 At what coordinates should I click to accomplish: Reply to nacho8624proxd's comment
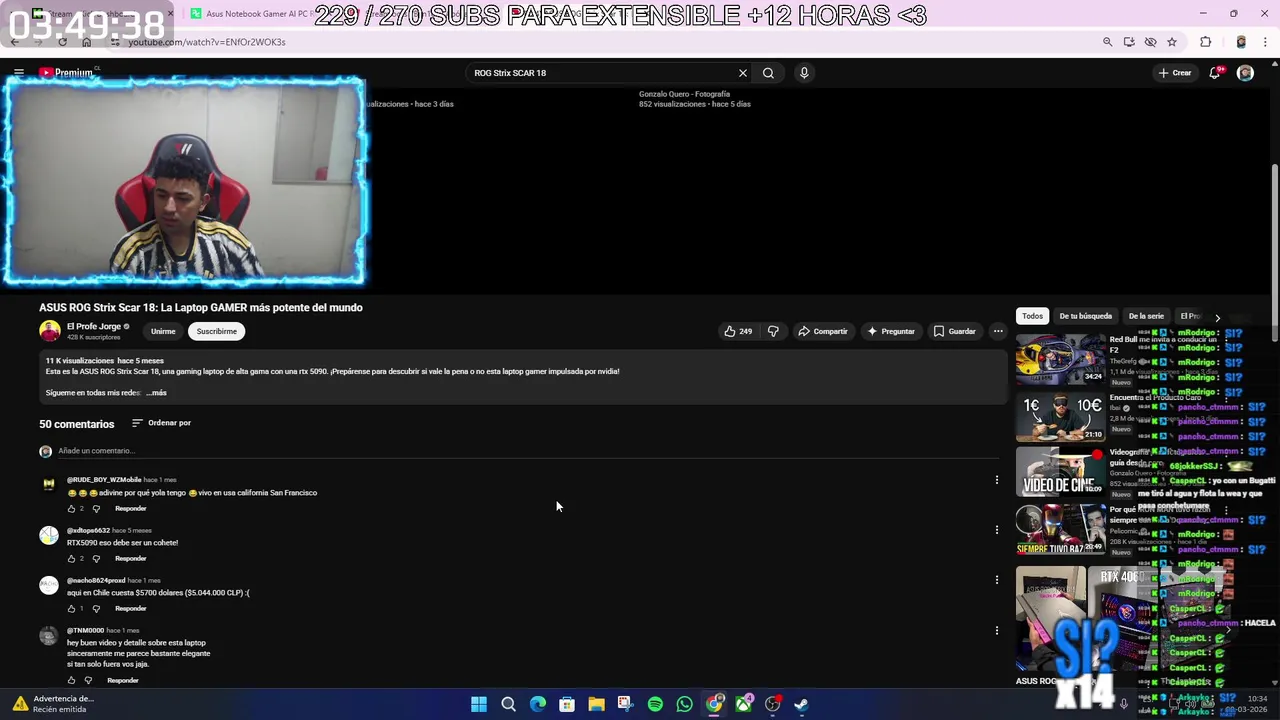click(x=130, y=609)
